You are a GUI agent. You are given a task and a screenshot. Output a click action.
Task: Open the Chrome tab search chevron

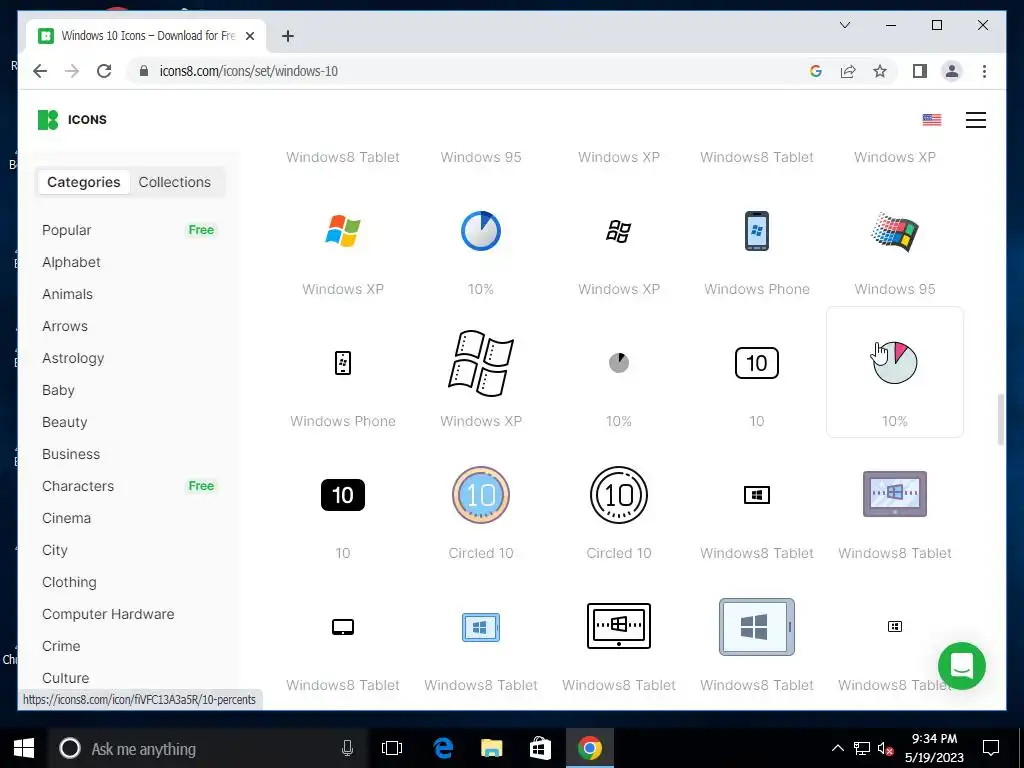844,25
